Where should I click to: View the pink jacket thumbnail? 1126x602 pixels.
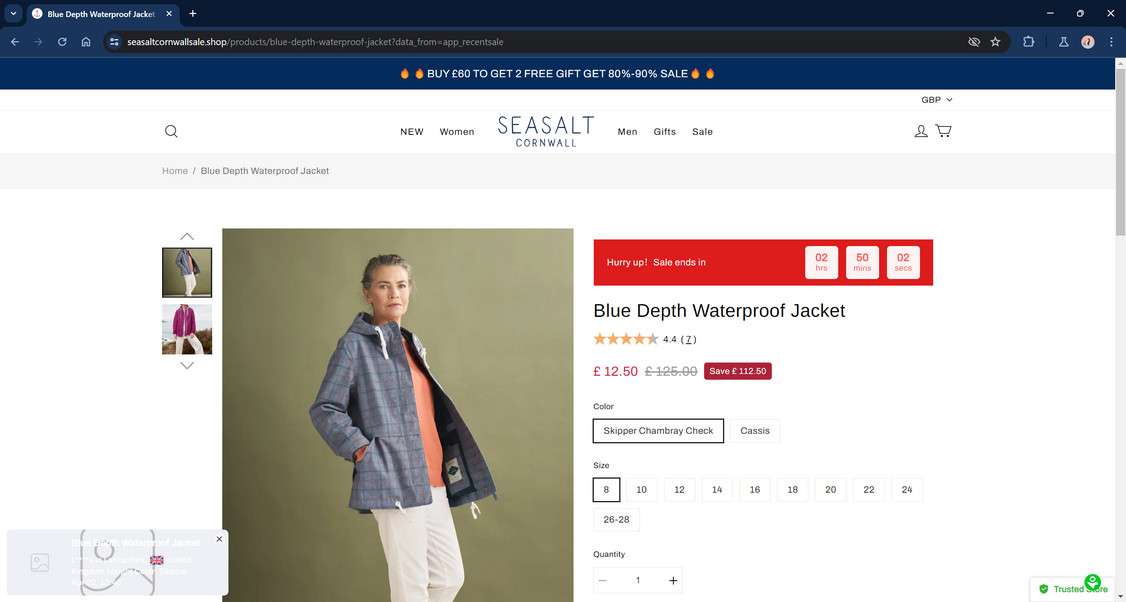pyautogui.click(x=187, y=329)
